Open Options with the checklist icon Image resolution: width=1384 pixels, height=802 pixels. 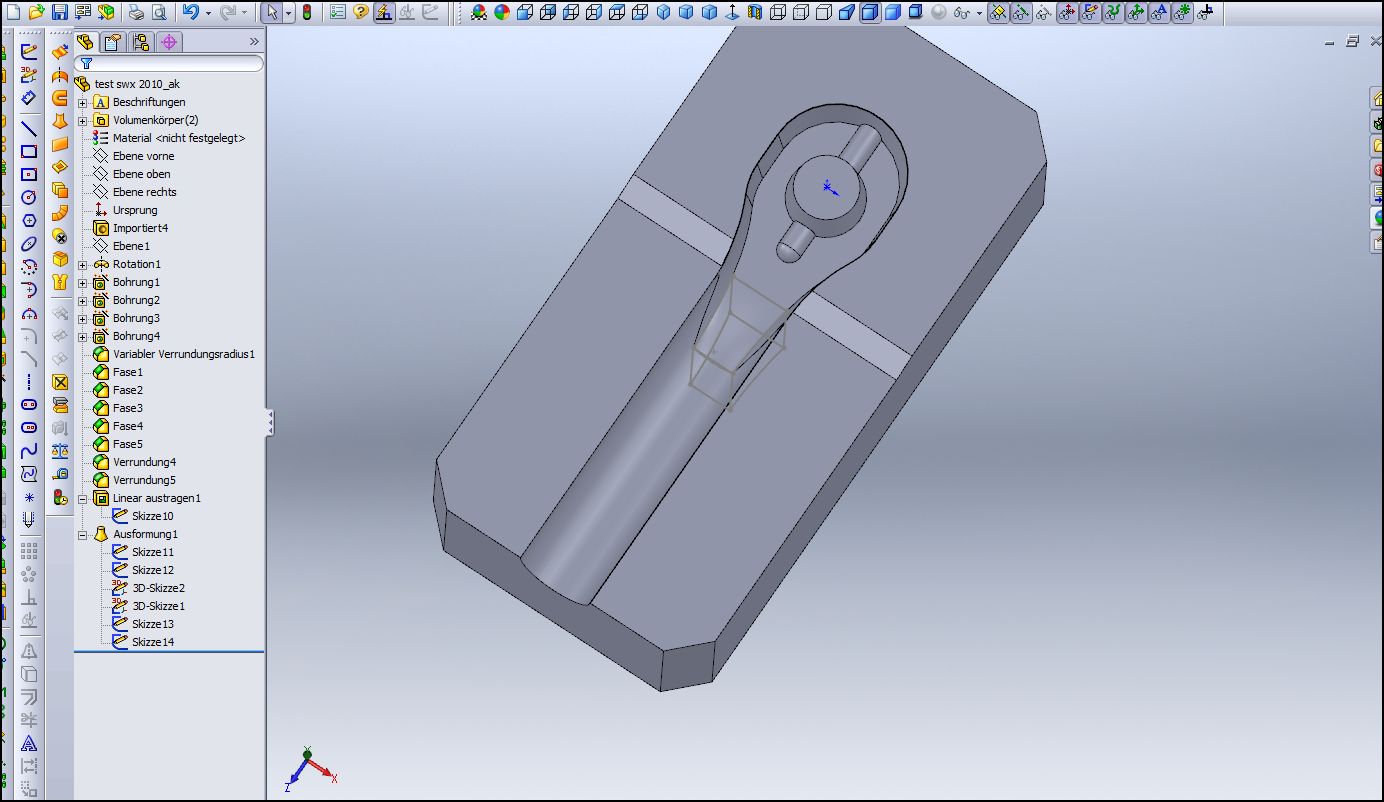click(338, 13)
